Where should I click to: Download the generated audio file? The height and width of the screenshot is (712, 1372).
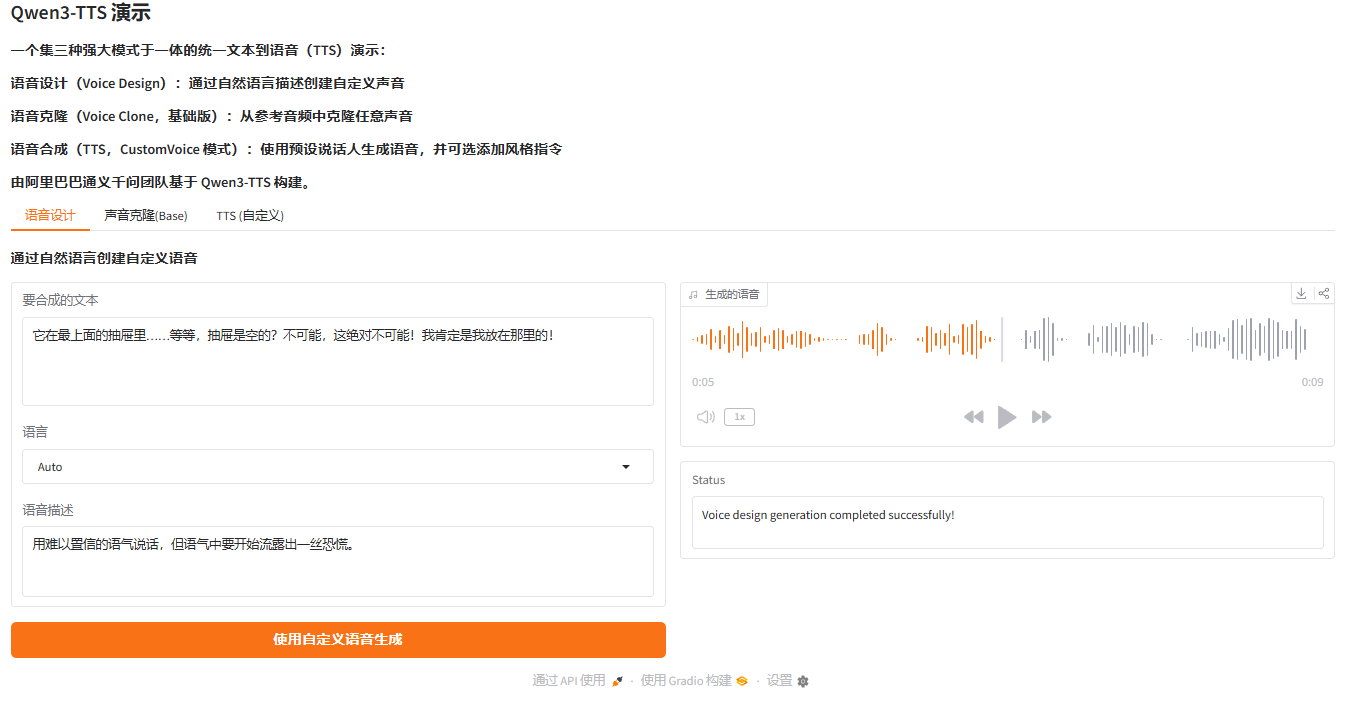click(1301, 292)
